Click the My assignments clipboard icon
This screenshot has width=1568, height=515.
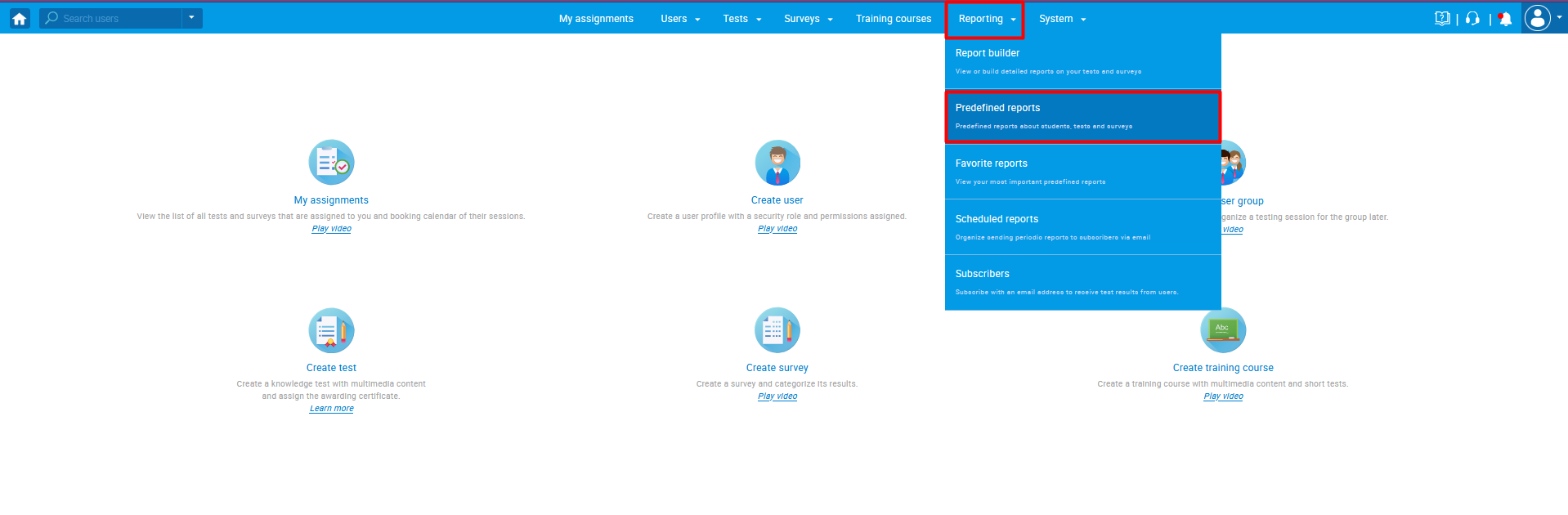[331, 163]
